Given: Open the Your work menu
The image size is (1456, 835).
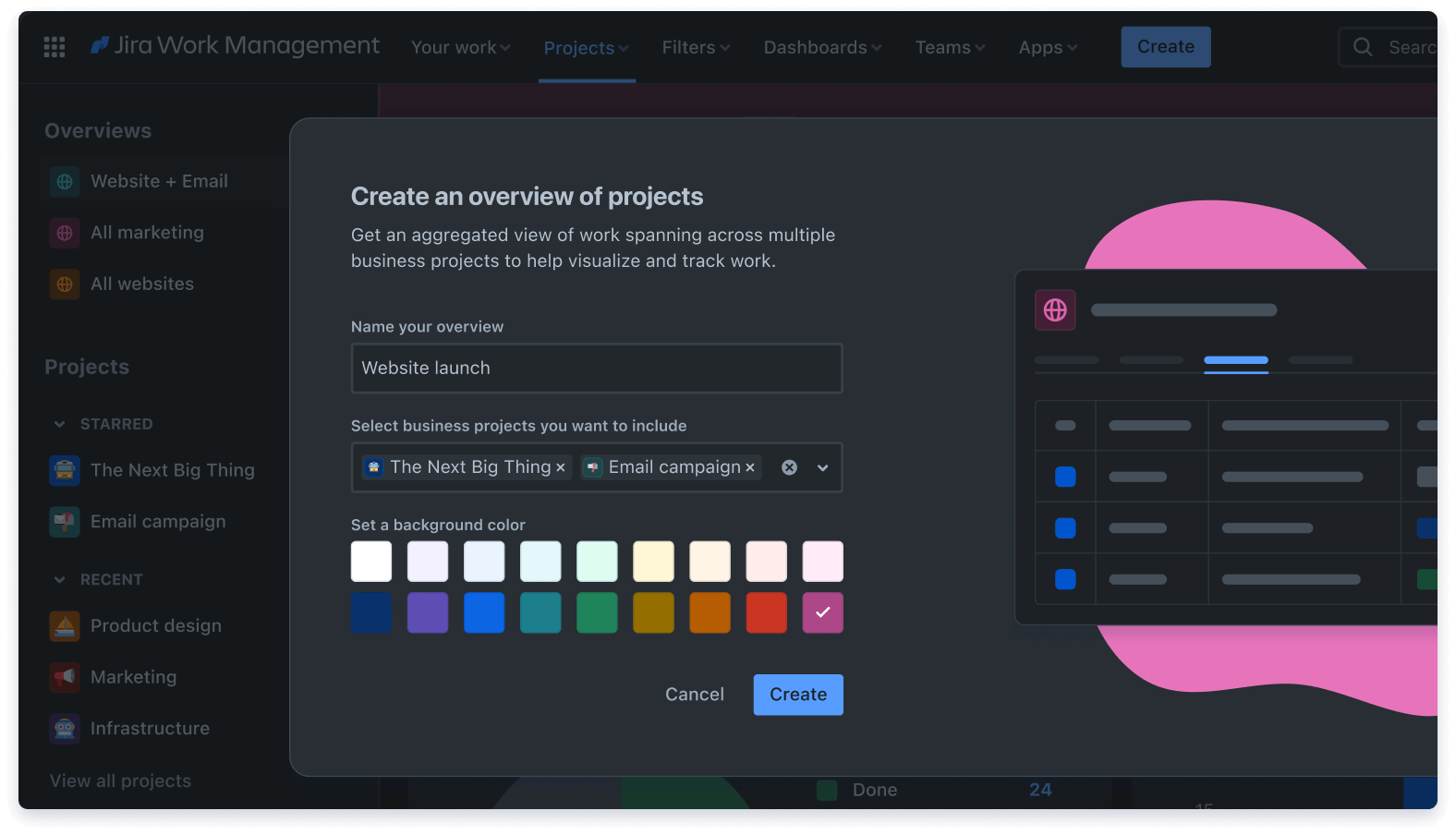Looking at the screenshot, I should click(x=460, y=48).
